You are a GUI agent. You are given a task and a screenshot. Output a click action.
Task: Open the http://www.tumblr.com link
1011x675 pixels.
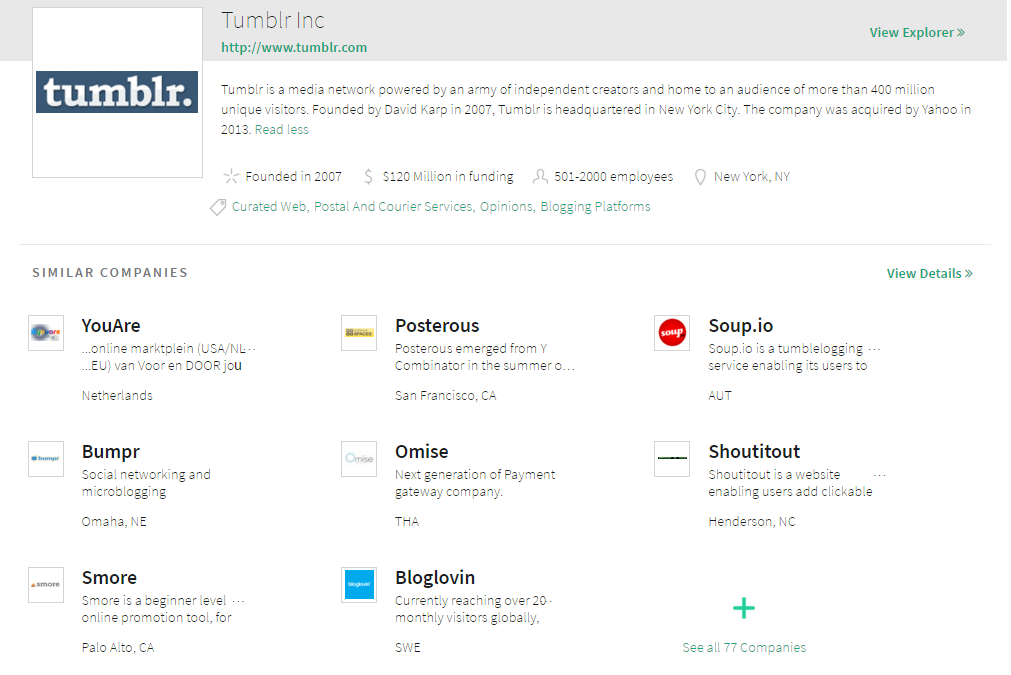[294, 47]
